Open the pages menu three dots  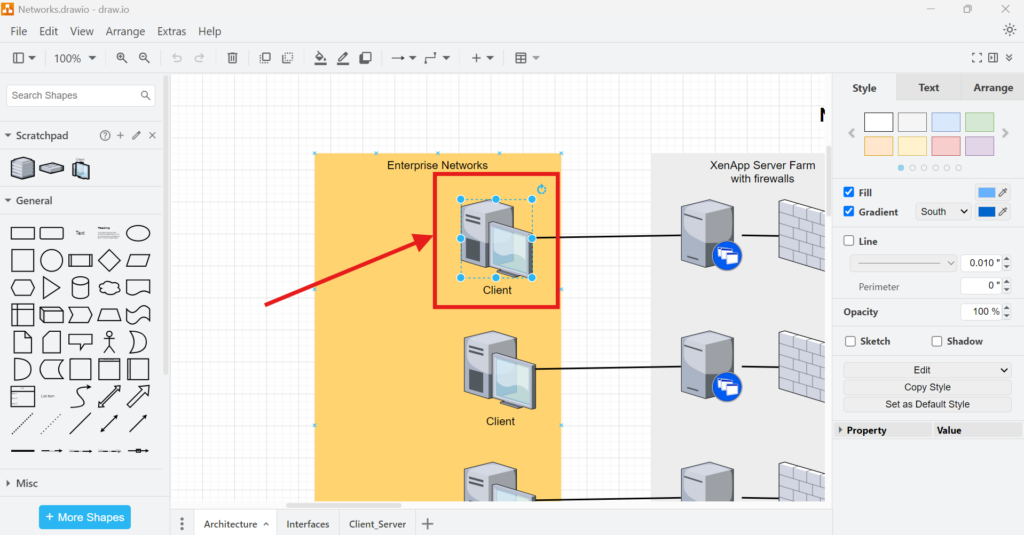182,524
